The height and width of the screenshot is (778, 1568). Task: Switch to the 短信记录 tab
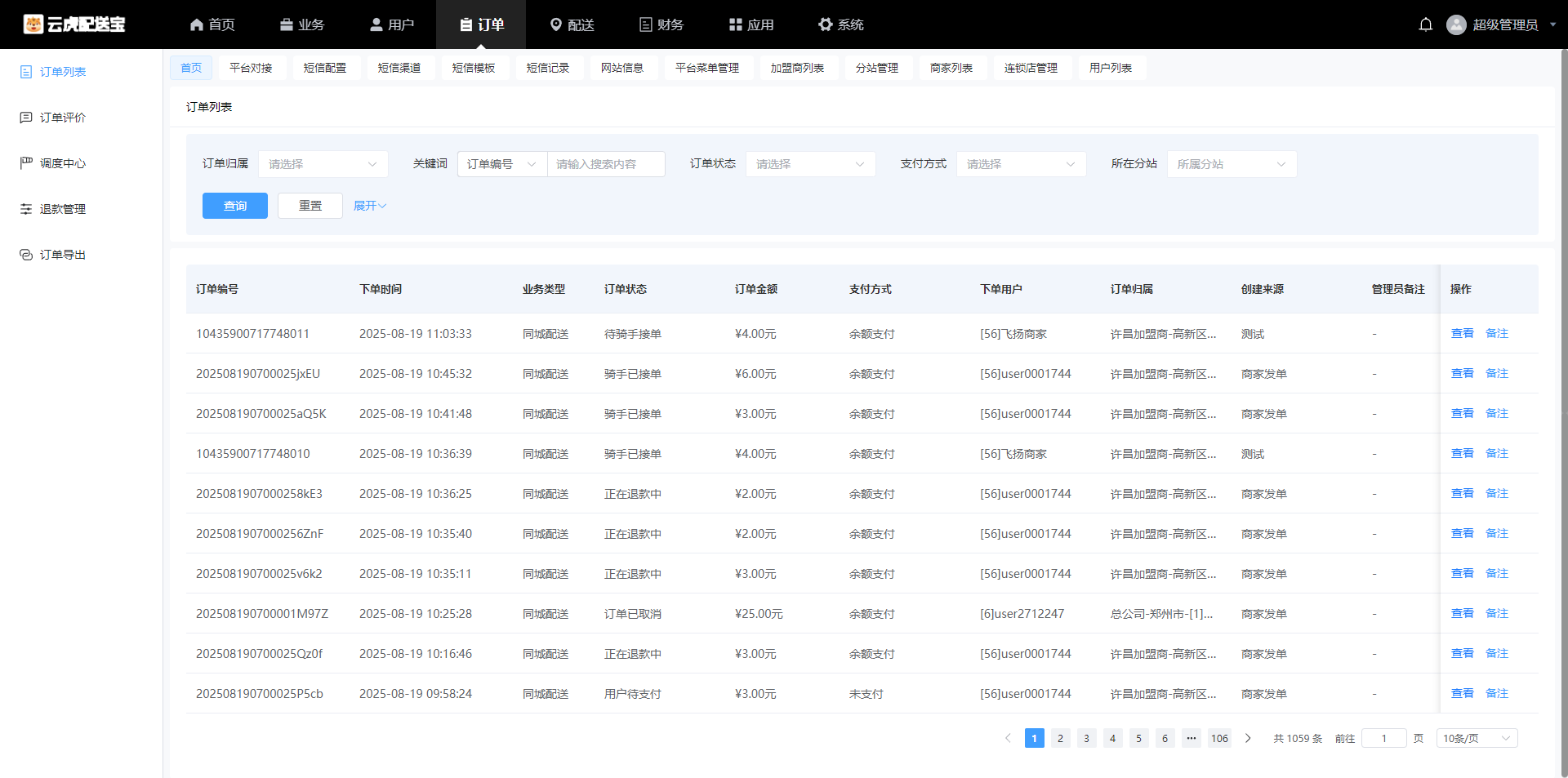548,68
